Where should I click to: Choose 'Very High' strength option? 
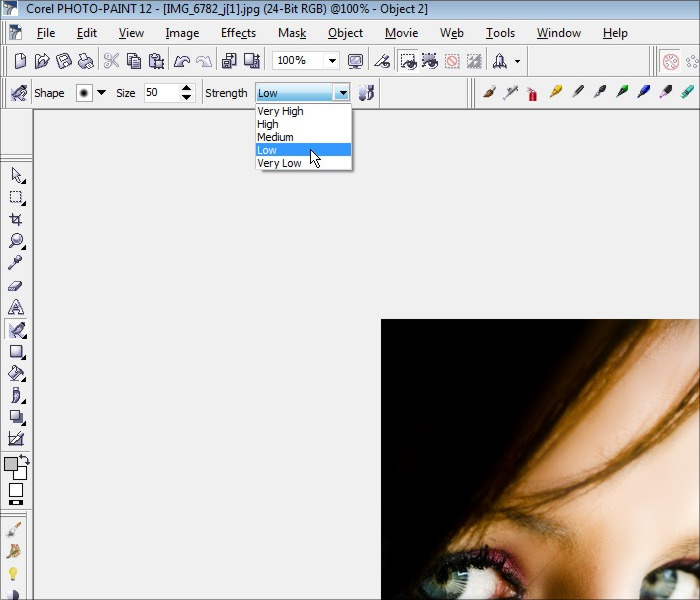(280, 111)
